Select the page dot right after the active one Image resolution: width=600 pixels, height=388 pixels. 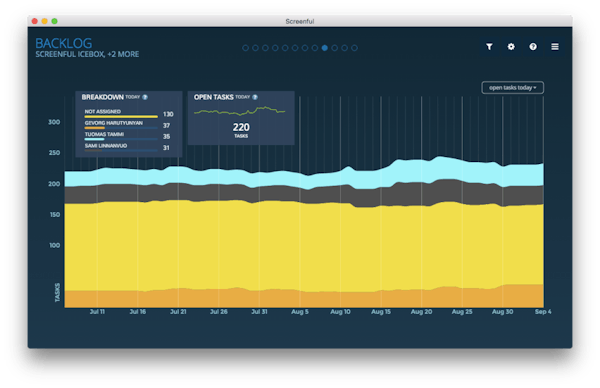tap(335, 48)
